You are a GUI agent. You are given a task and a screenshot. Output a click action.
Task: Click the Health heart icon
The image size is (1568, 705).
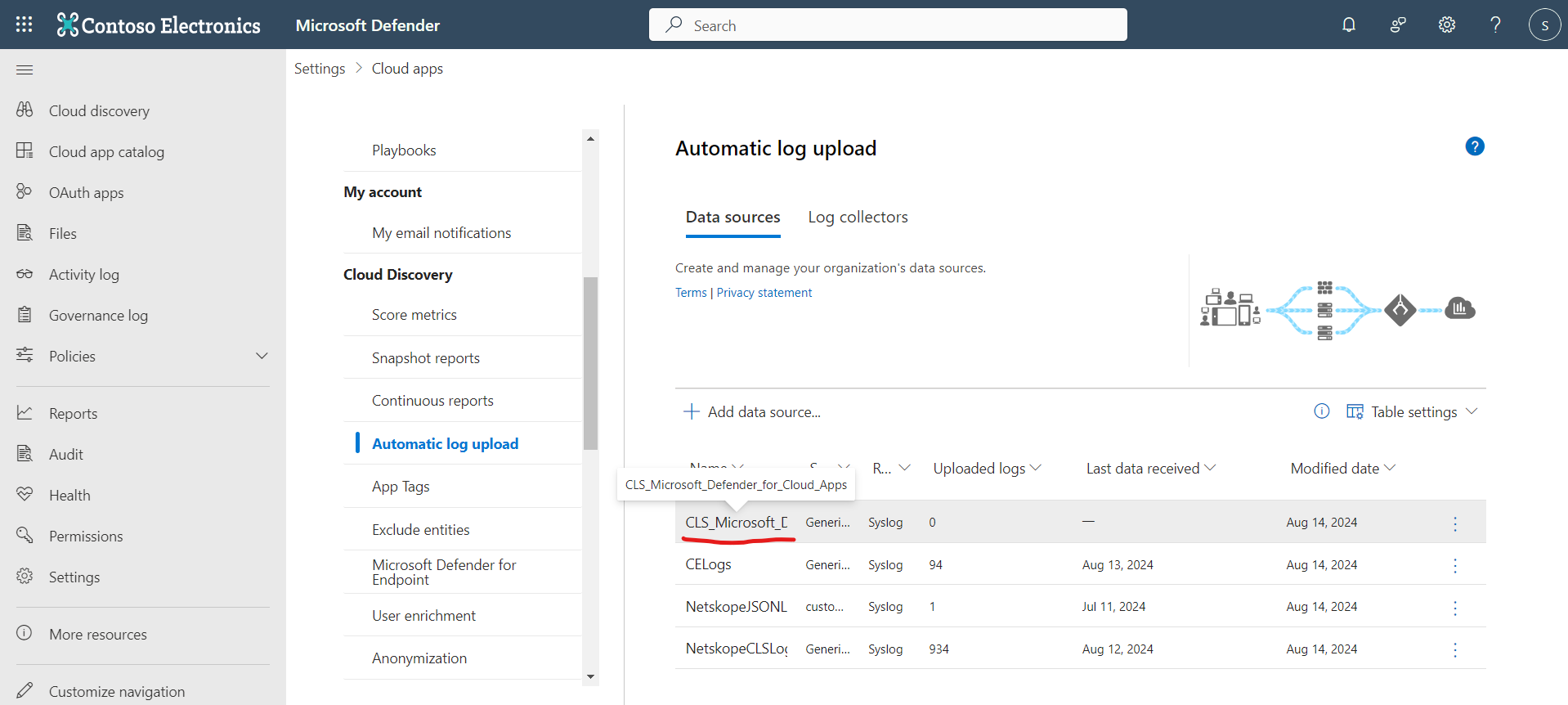click(25, 494)
